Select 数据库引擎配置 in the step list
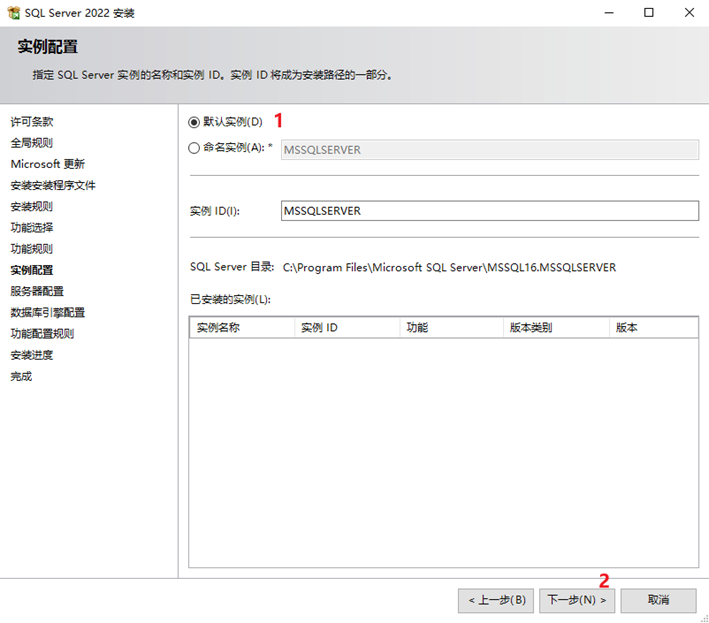This screenshot has height=623, width=709. (x=48, y=312)
